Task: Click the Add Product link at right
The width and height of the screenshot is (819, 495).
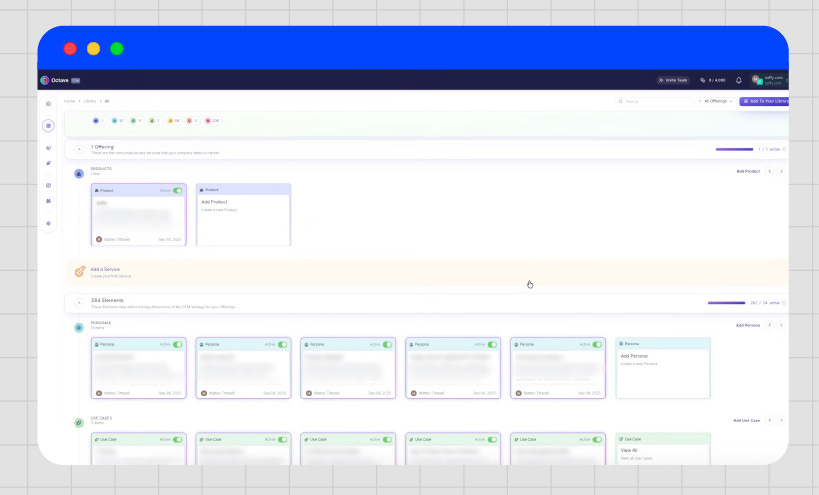Action: click(x=748, y=171)
